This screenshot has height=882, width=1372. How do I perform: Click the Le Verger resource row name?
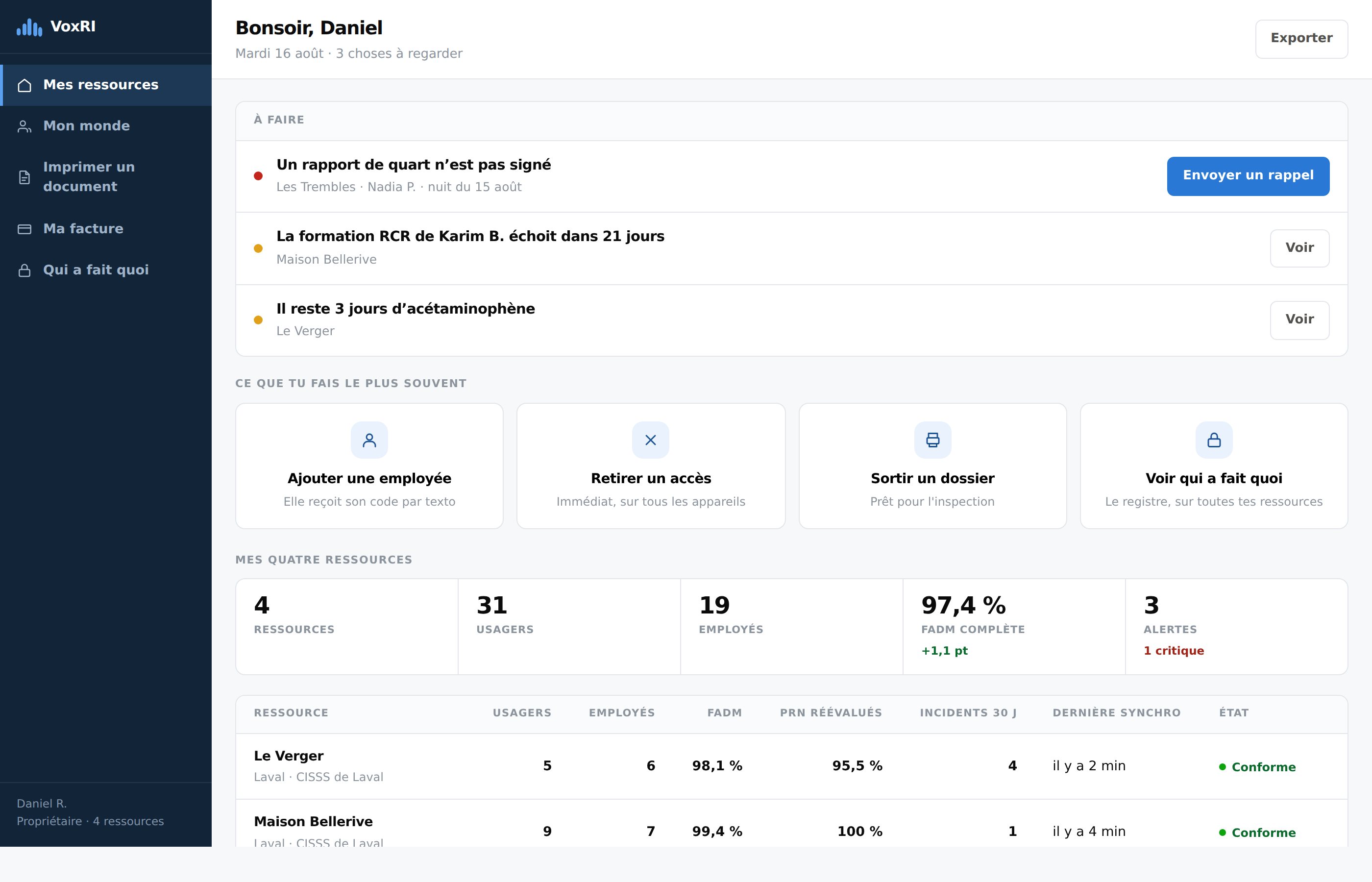pyautogui.click(x=289, y=756)
